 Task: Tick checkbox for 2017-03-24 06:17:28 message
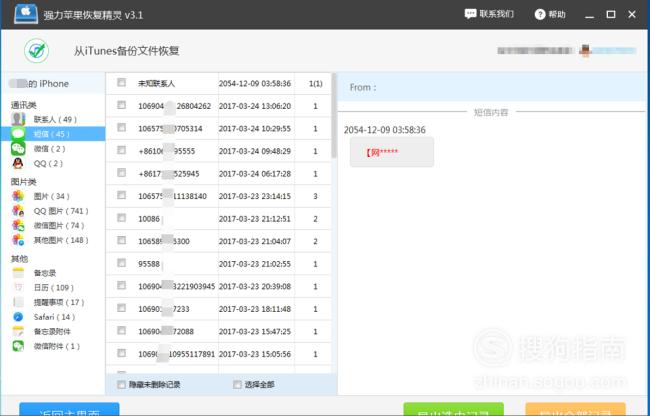point(121,172)
